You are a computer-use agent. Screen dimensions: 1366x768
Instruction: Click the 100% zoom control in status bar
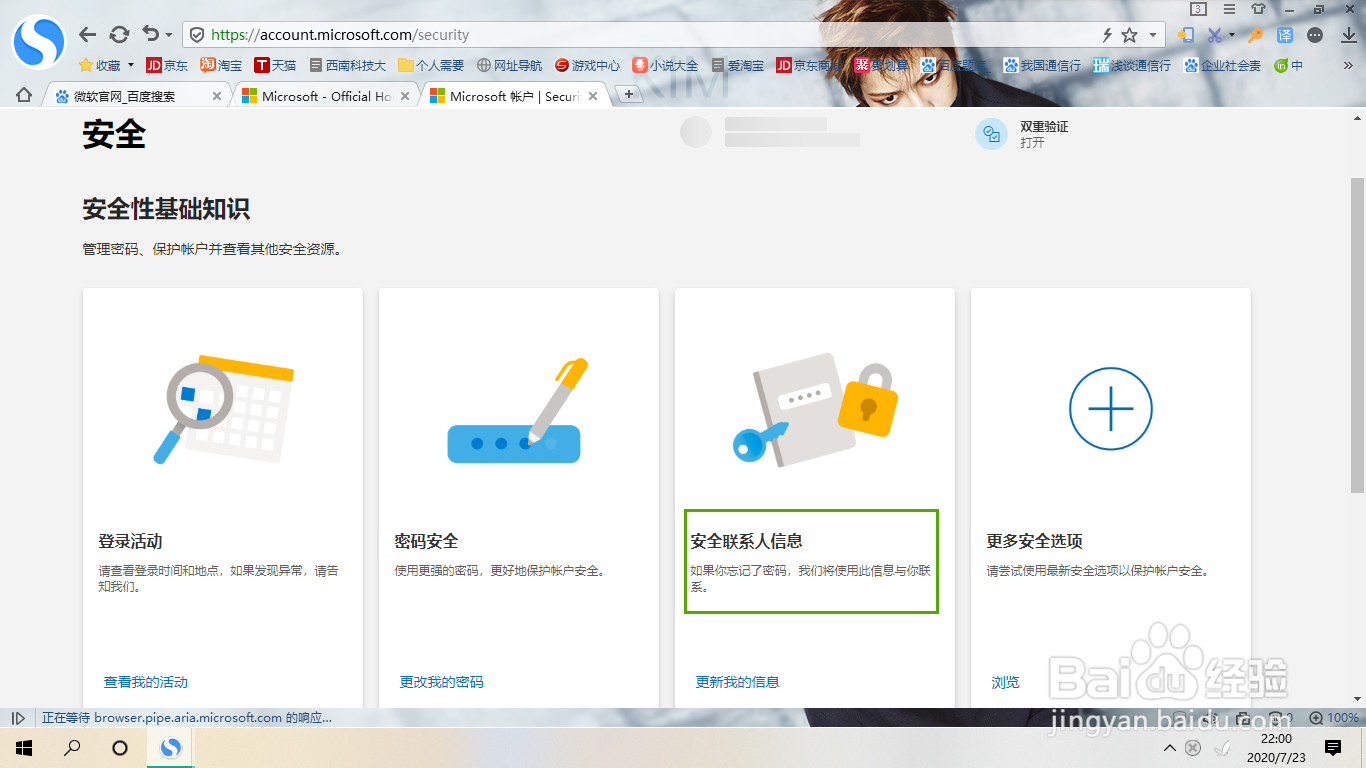(x=1337, y=717)
